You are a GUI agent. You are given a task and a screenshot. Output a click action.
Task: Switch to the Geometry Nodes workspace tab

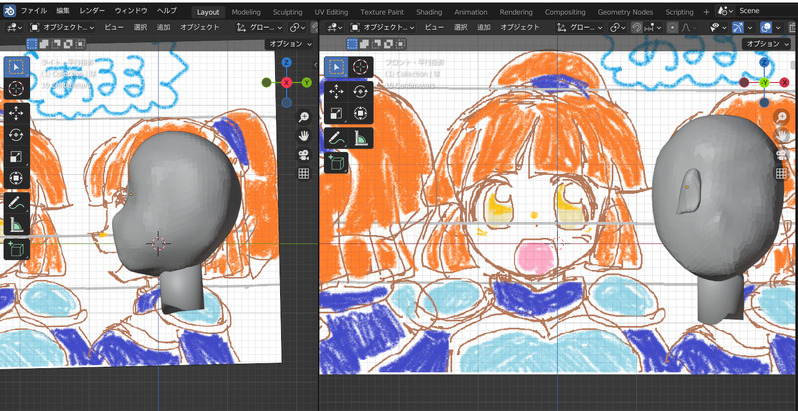click(x=625, y=12)
